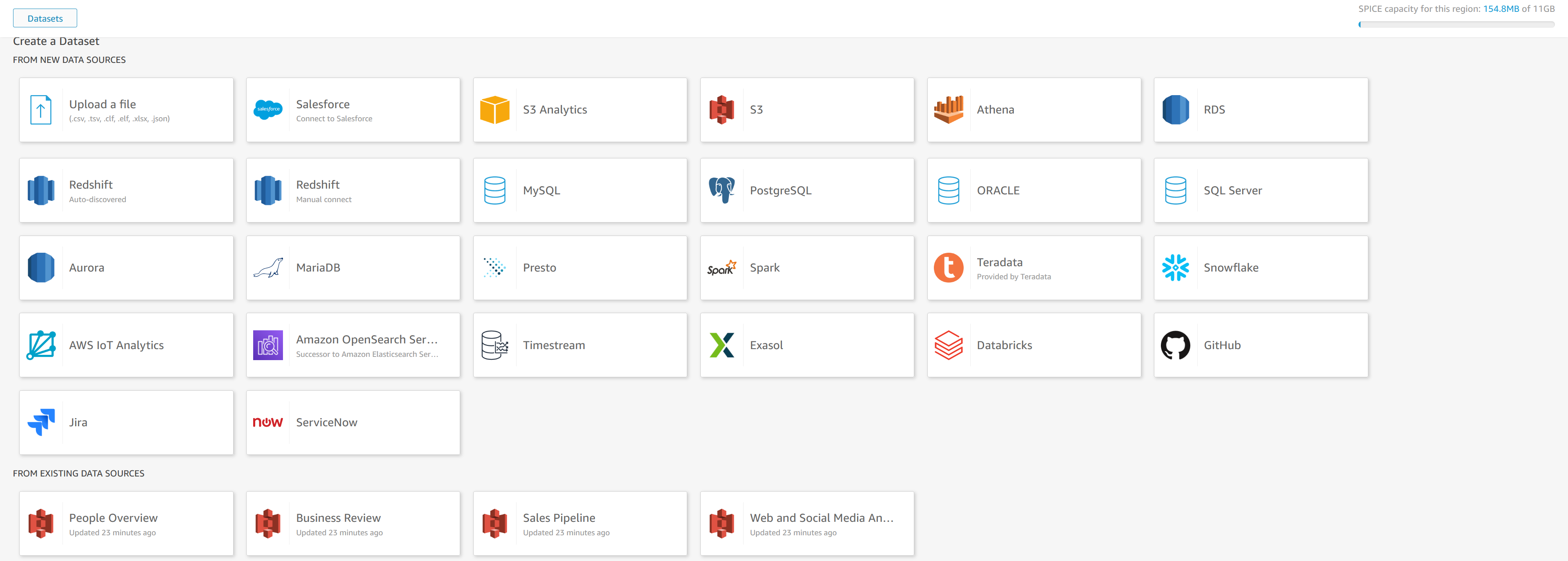The image size is (1568, 561).
Task: Click the 'Aurora' label
Action: pos(87,268)
